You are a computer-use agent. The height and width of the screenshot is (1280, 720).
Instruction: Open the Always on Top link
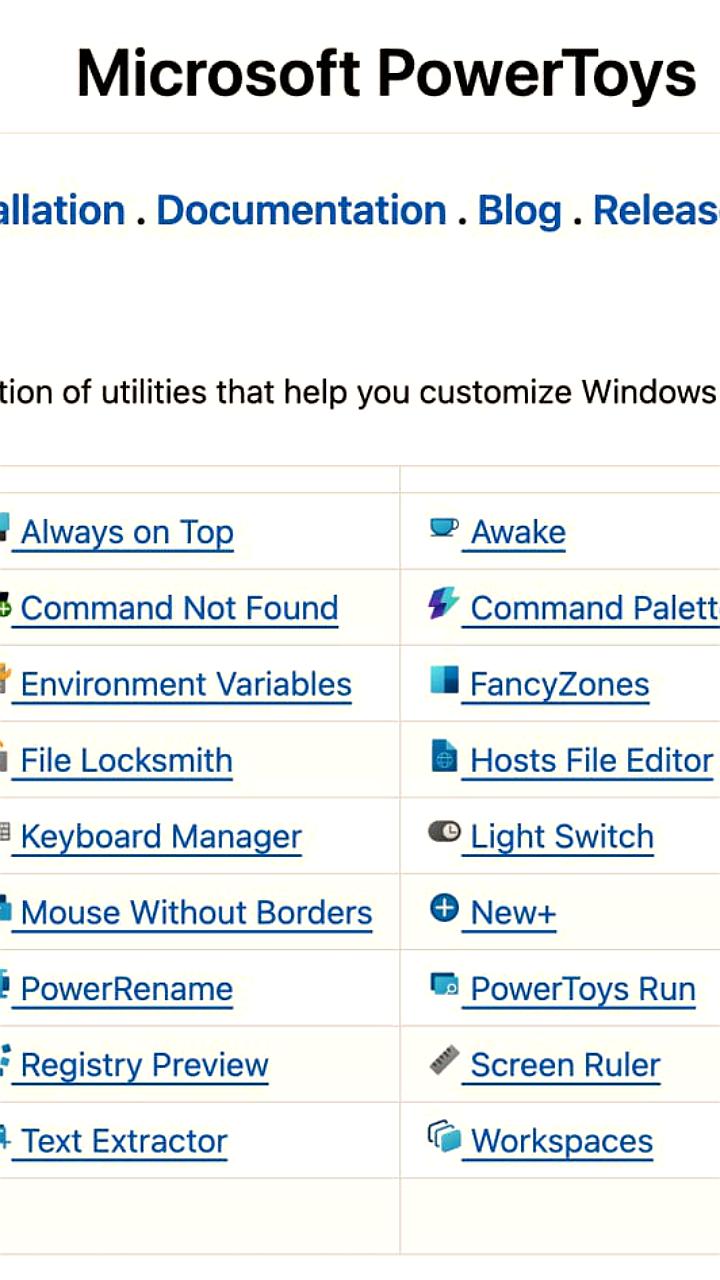point(127,533)
